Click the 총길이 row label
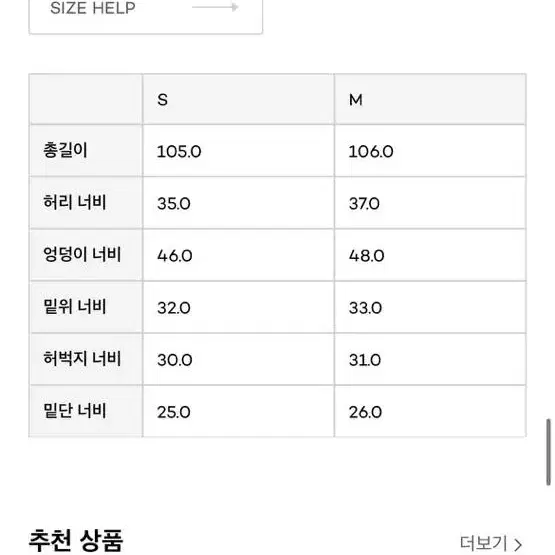555x555 pixels. pos(65,150)
